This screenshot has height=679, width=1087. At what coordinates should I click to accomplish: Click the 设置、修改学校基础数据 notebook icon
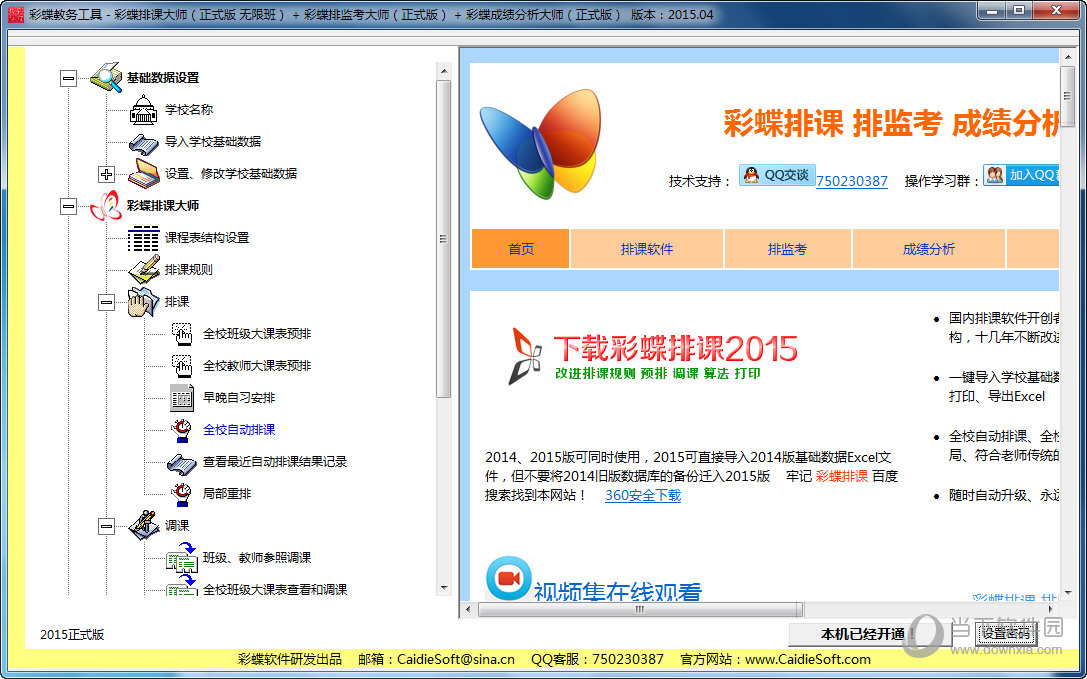tap(144, 173)
